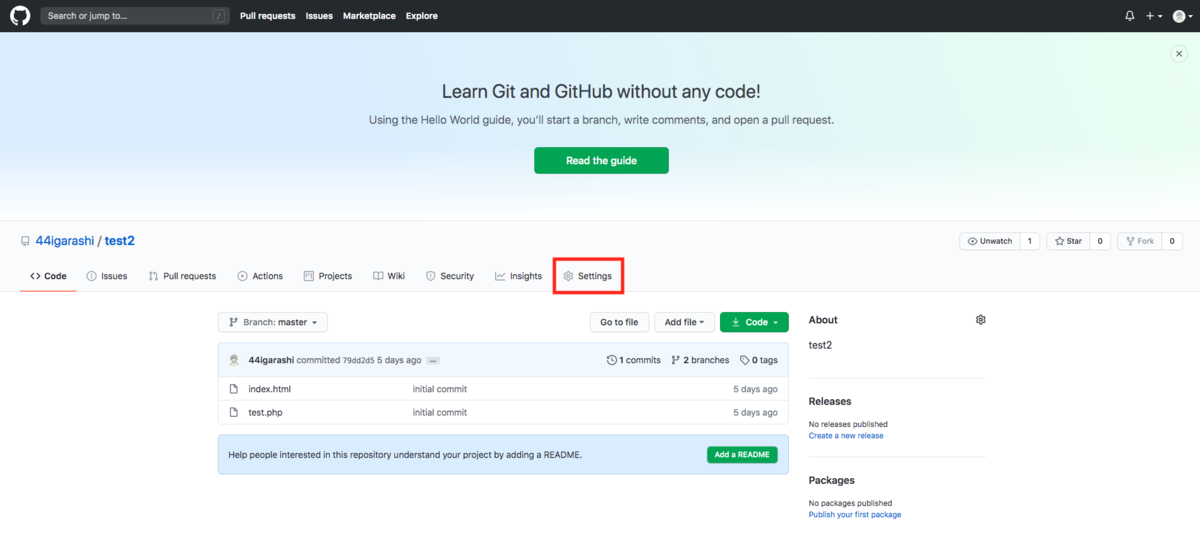
Task: Open the test2 repository link
Action: click(120, 241)
